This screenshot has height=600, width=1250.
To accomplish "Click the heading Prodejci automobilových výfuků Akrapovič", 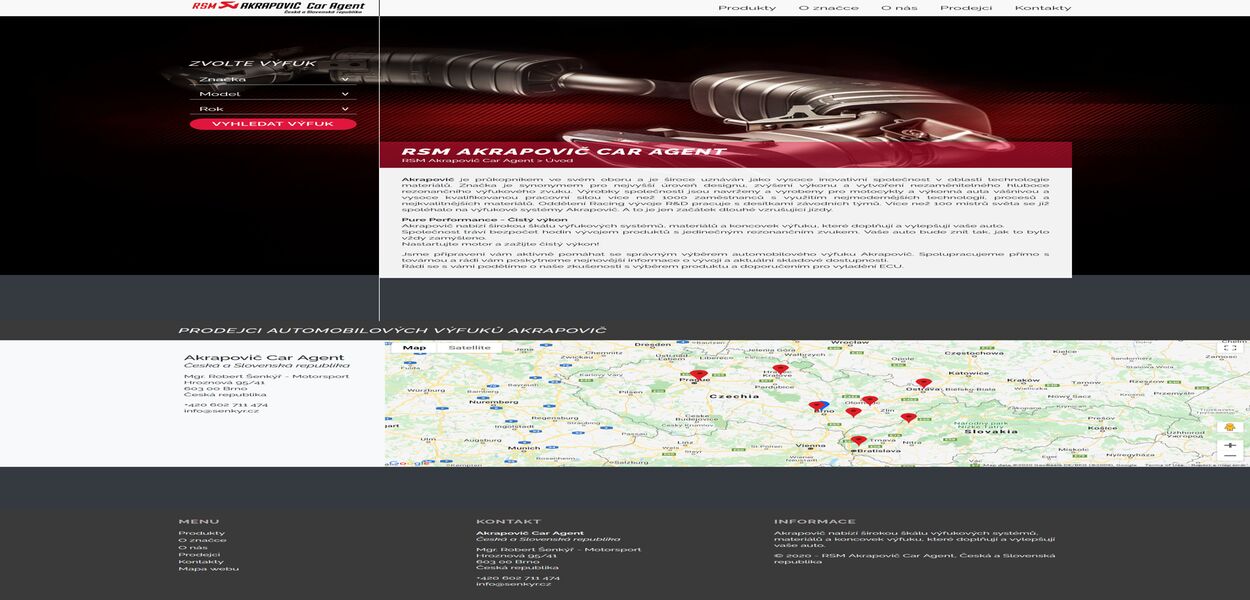I will point(393,330).
